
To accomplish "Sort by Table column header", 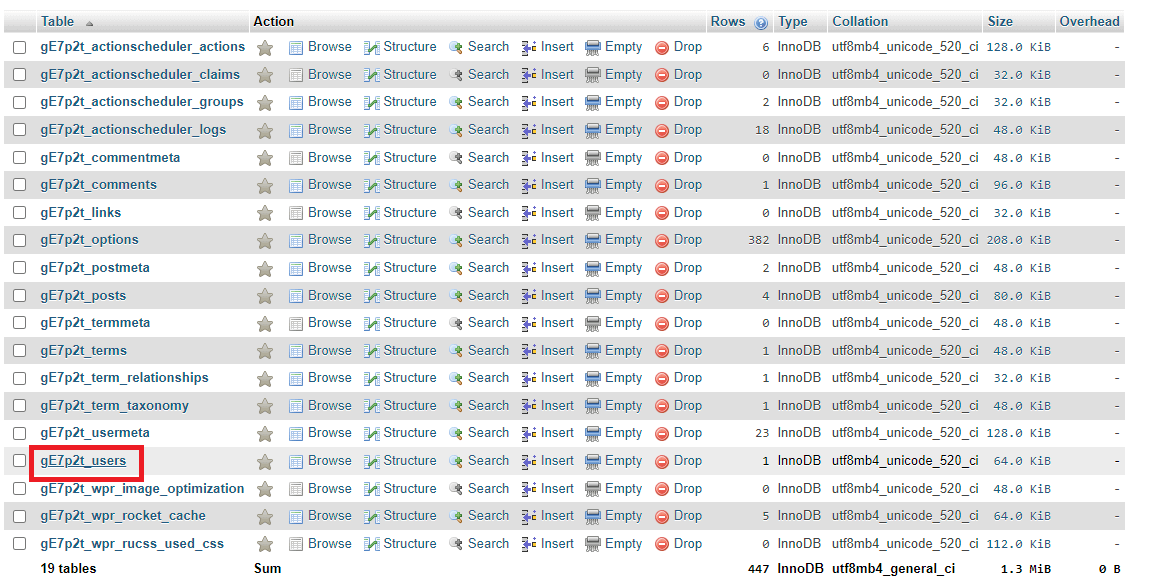I will (x=57, y=21).
